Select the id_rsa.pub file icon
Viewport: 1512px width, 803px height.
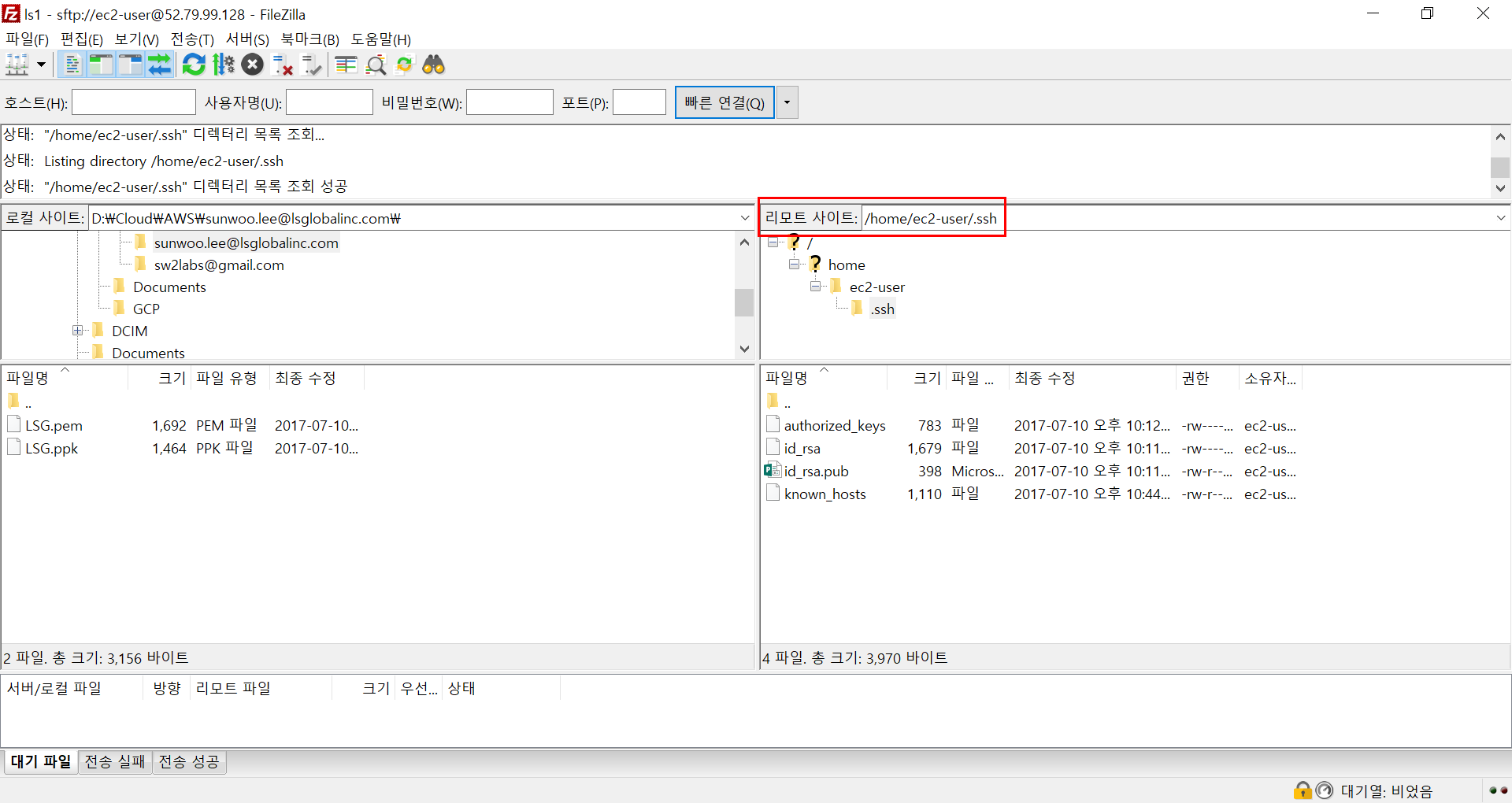pyautogui.click(x=773, y=471)
